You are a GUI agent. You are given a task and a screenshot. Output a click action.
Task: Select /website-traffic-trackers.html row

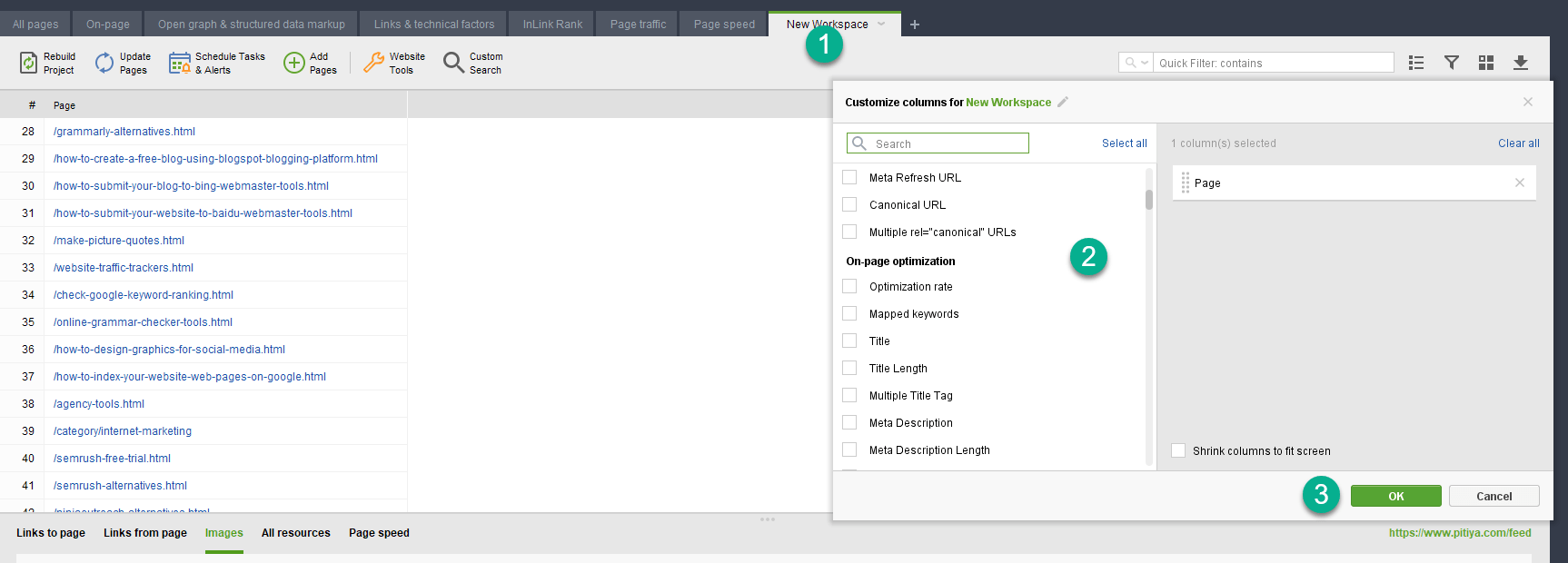tap(203, 268)
